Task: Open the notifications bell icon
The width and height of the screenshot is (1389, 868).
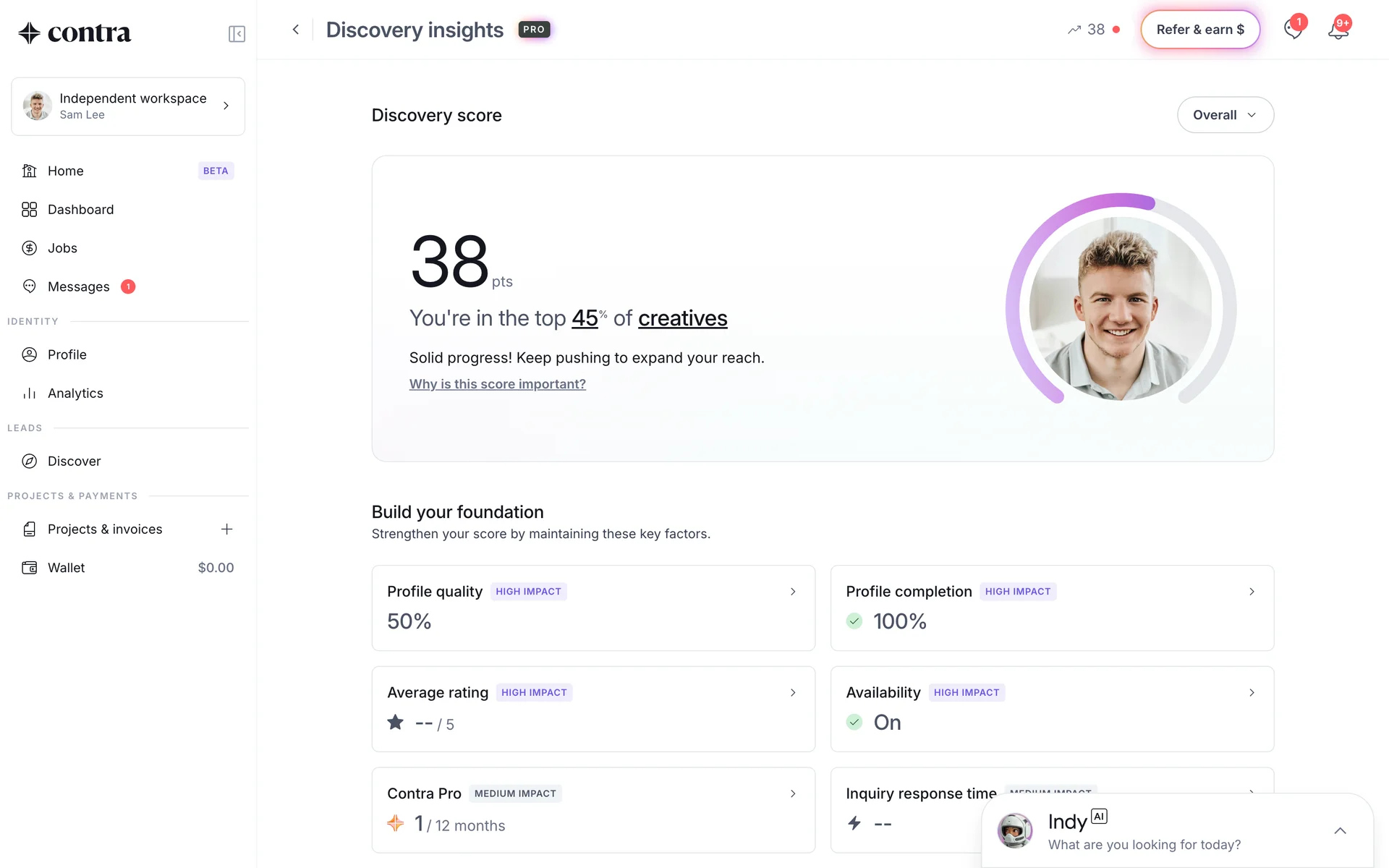Action: pyautogui.click(x=1338, y=30)
